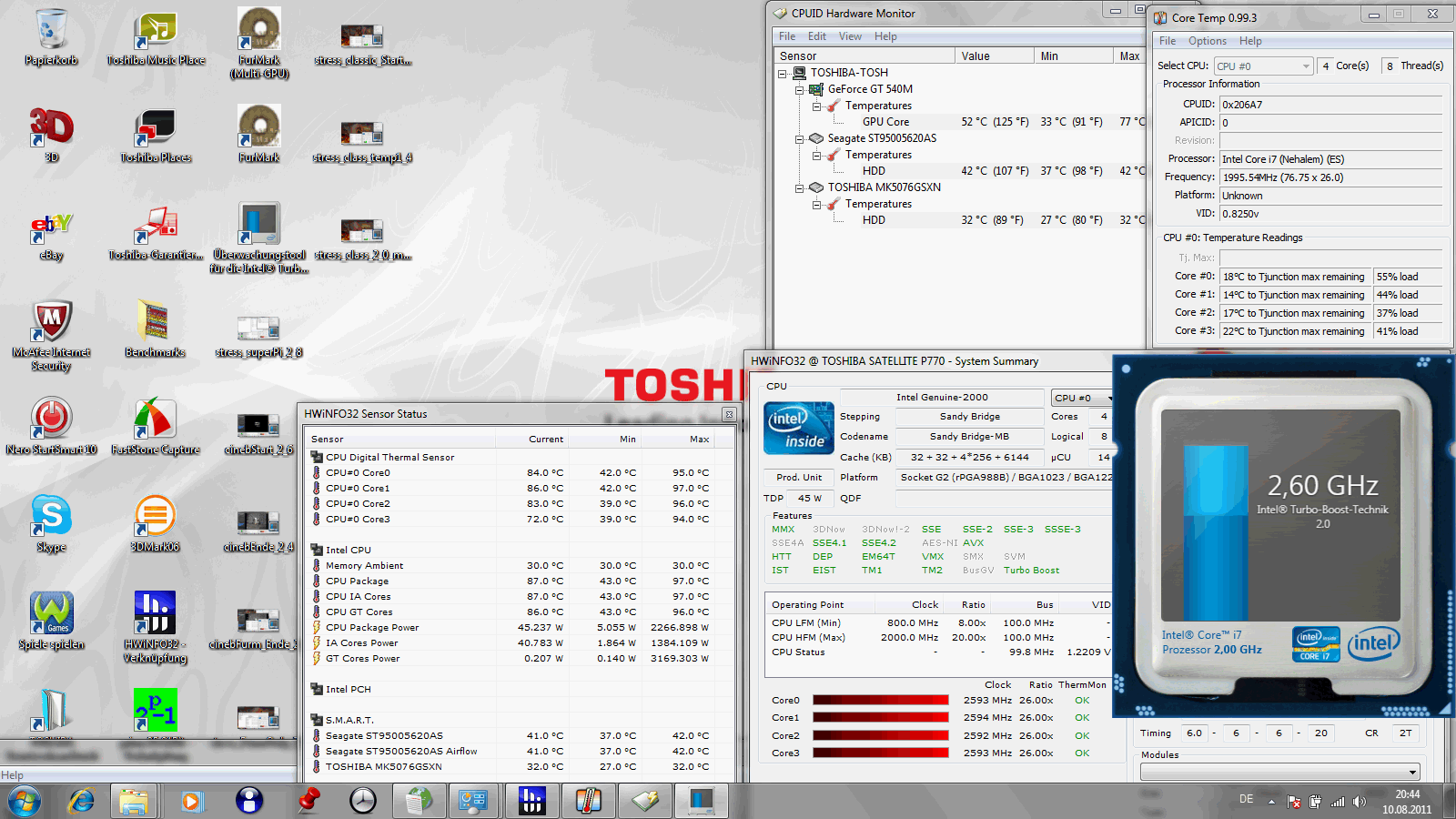Open the 3D desktop shortcut

click(51, 135)
